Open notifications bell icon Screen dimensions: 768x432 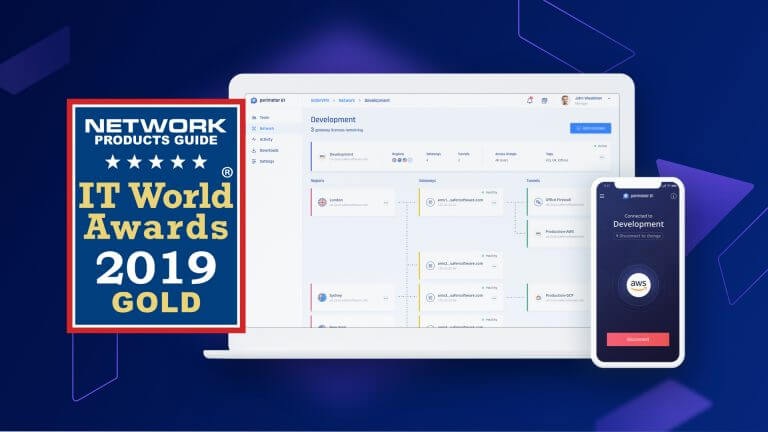[529, 100]
